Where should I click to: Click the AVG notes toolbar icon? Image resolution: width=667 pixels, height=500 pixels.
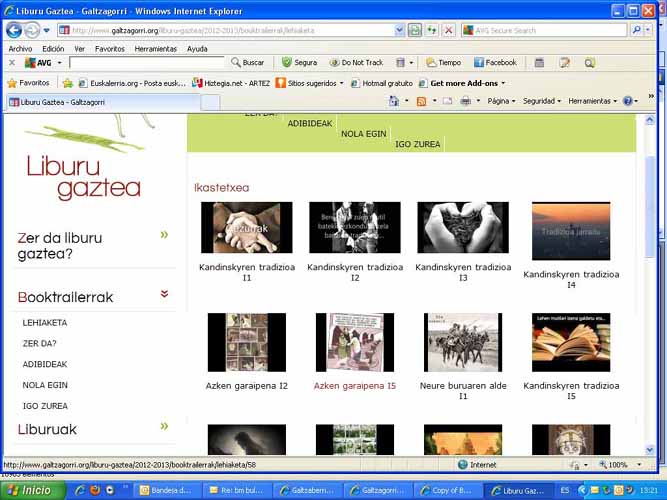pyautogui.click(x=564, y=63)
